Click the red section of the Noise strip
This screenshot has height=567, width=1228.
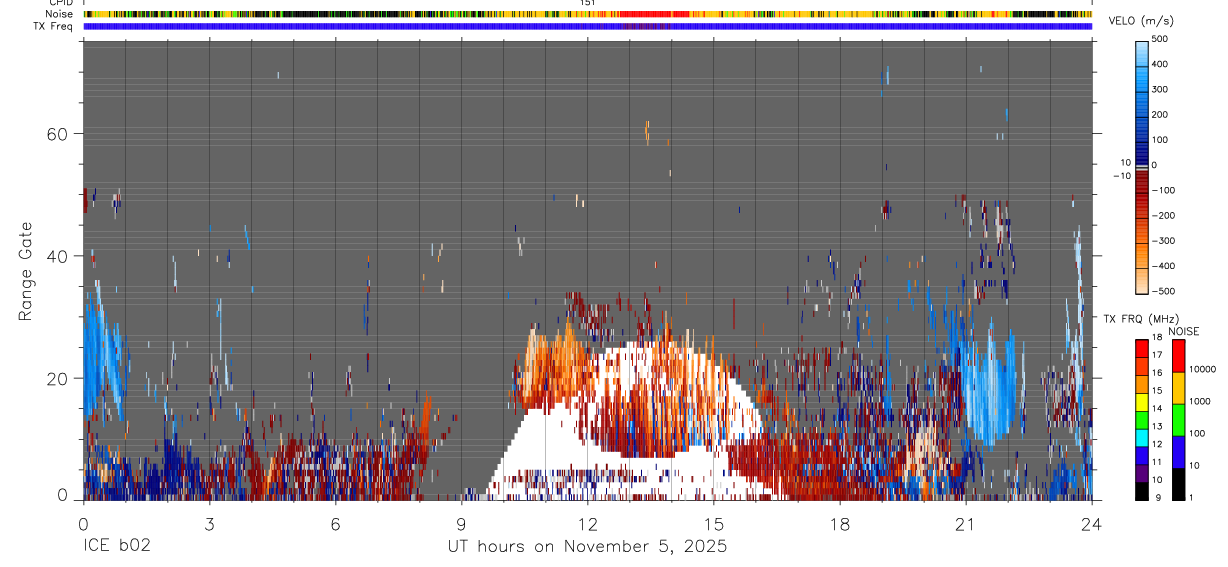click(x=654, y=14)
